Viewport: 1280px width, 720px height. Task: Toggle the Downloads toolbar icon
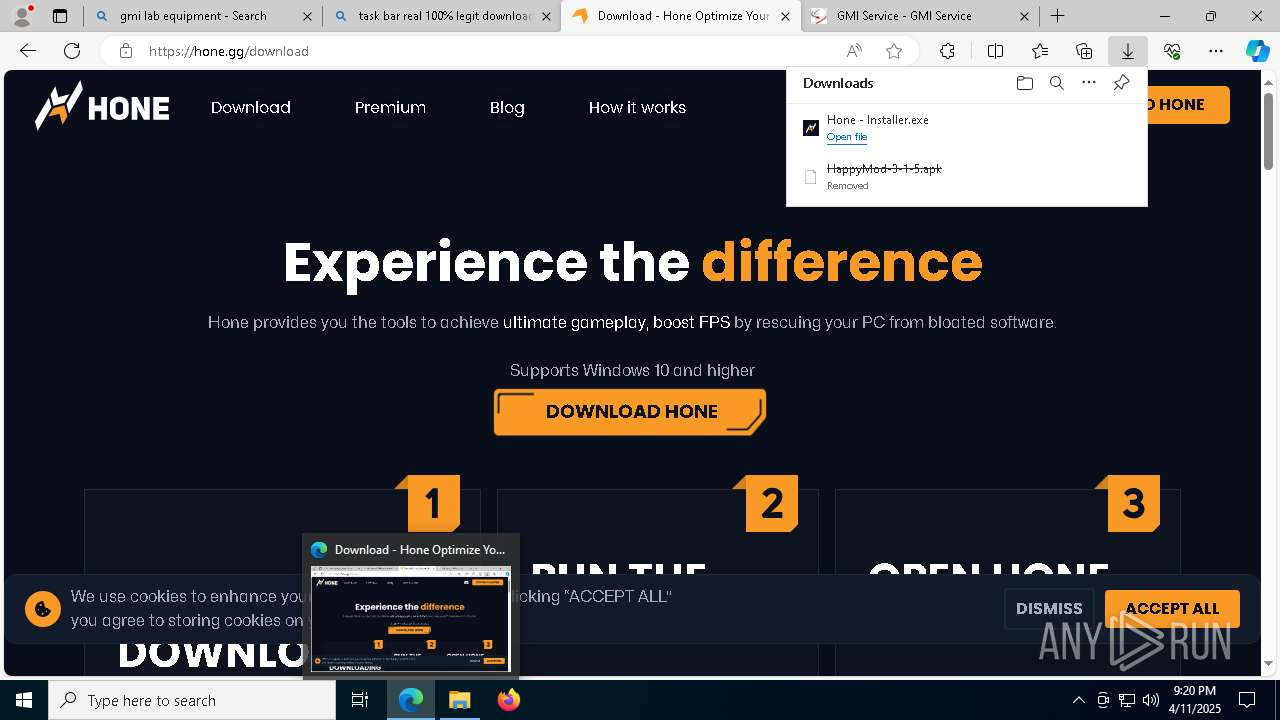point(1127,51)
